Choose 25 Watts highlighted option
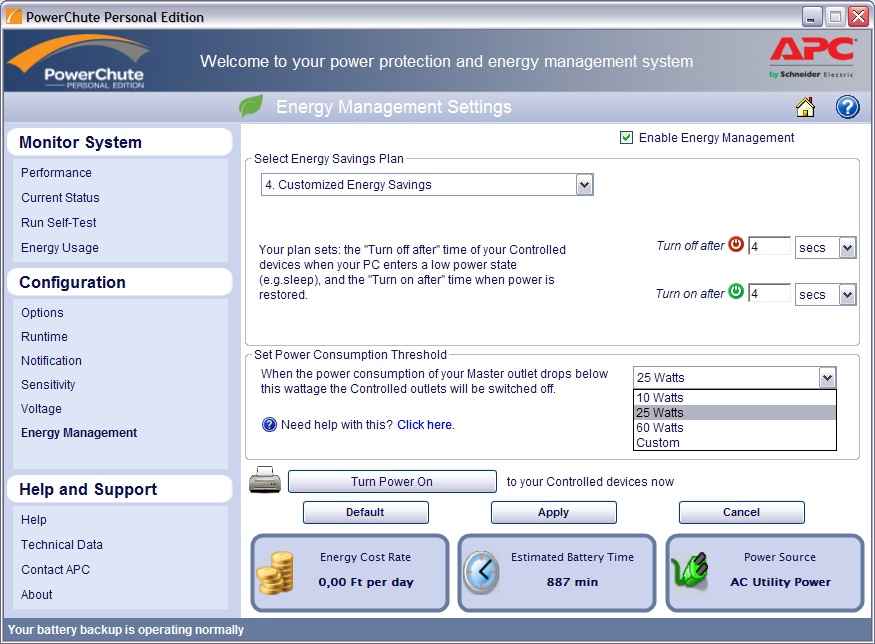This screenshot has height=644, width=875. pos(735,412)
